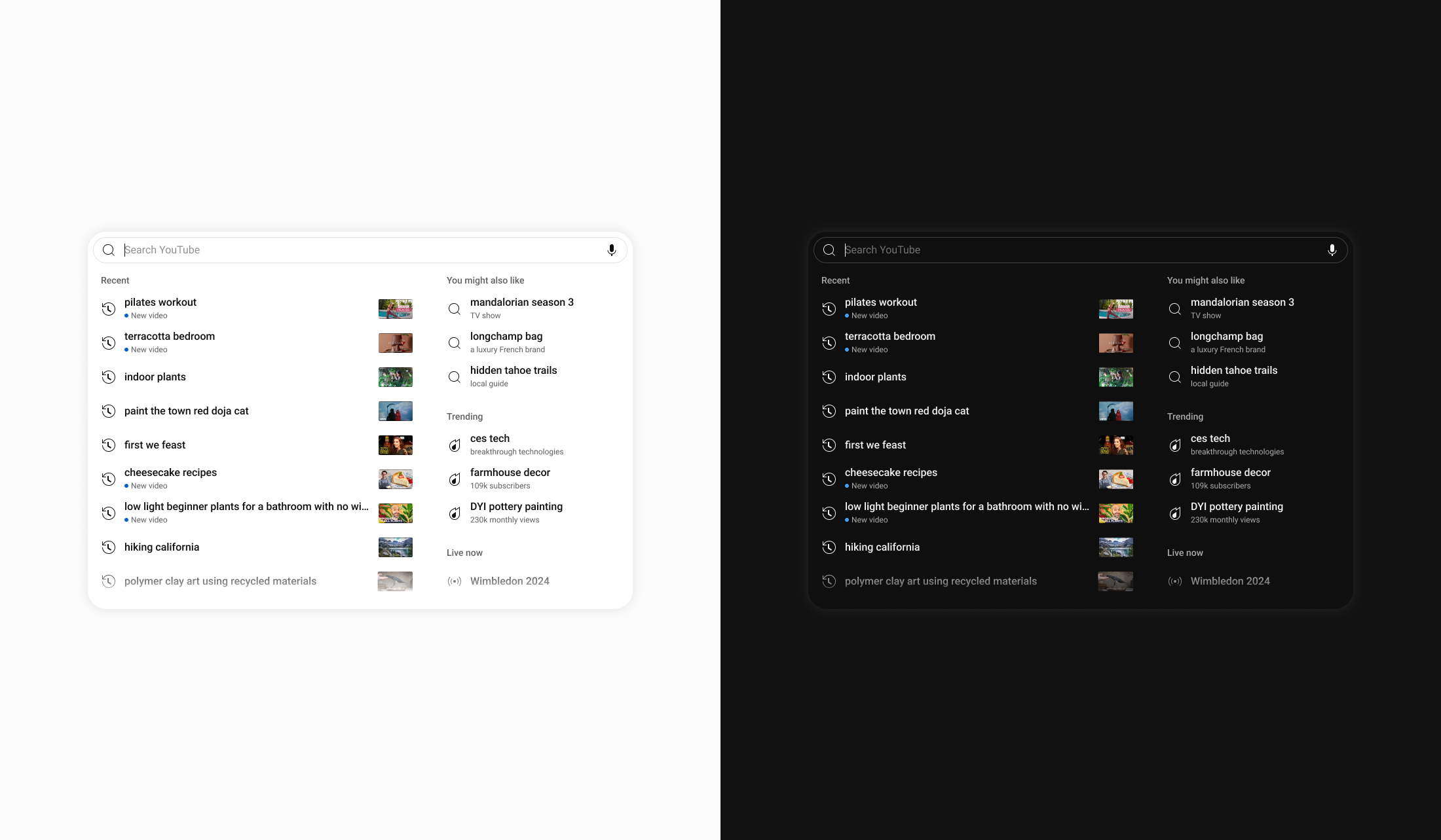The height and width of the screenshot is (840, 1441).
Task: Click the microphone icon in light search bar
Action: pos(611,250)
